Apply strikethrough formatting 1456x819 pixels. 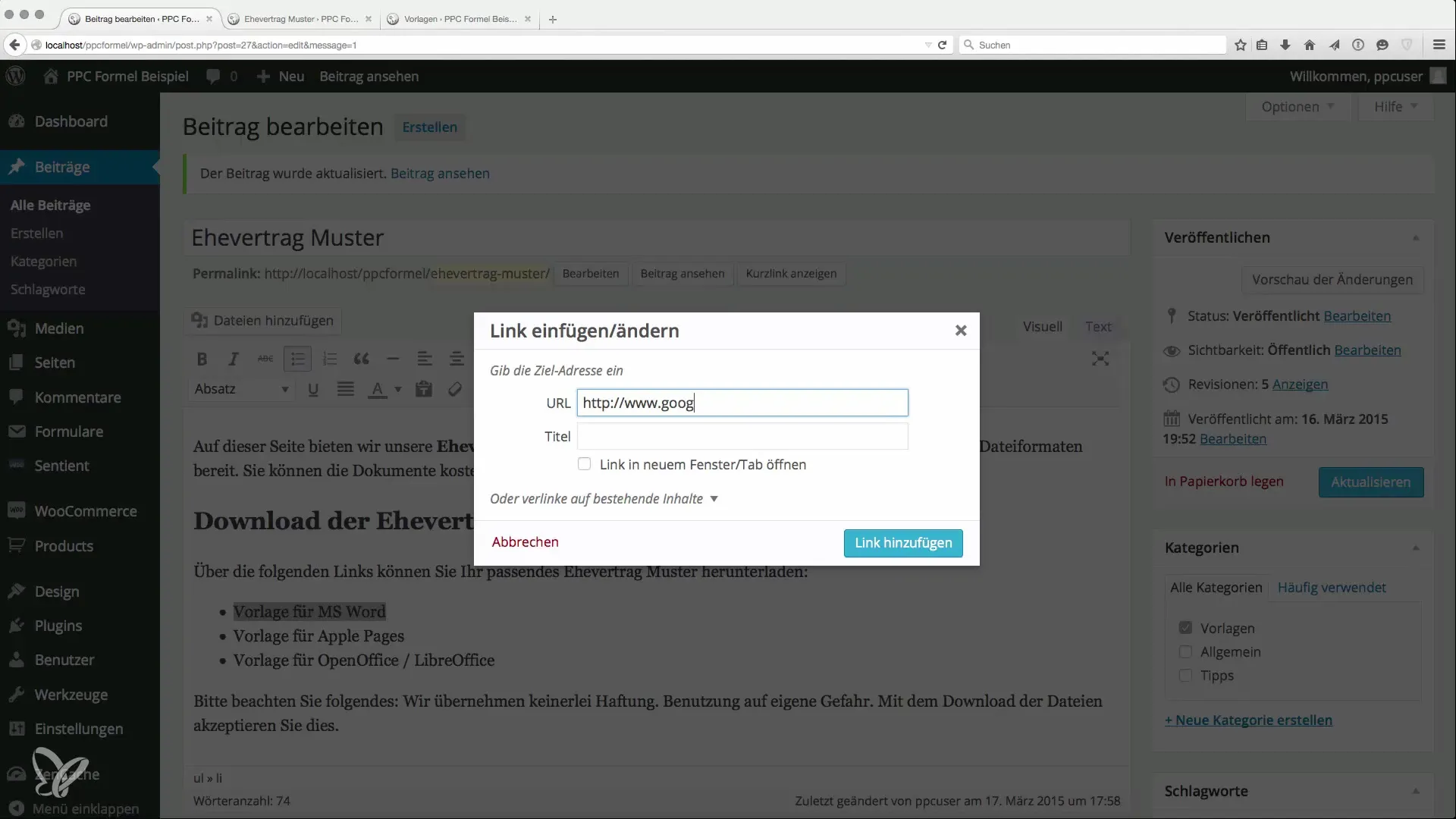coord(265,359)
